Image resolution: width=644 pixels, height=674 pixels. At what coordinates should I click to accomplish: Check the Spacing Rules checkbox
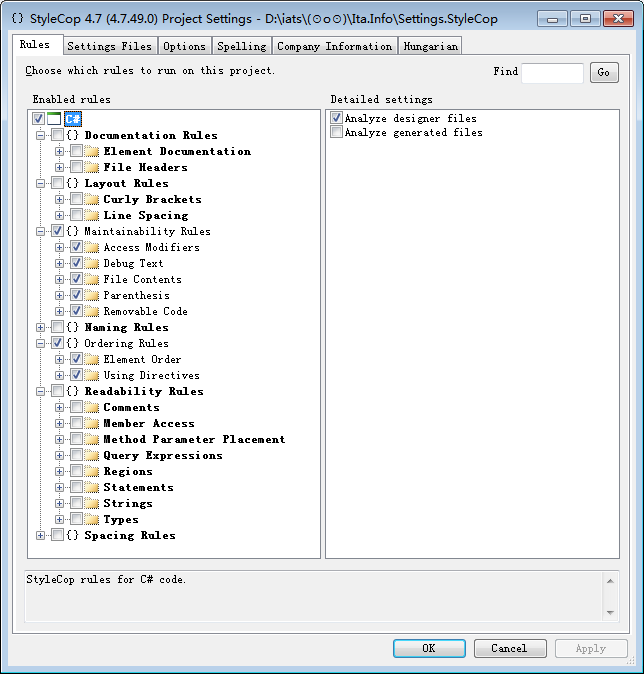pos(57,535)
